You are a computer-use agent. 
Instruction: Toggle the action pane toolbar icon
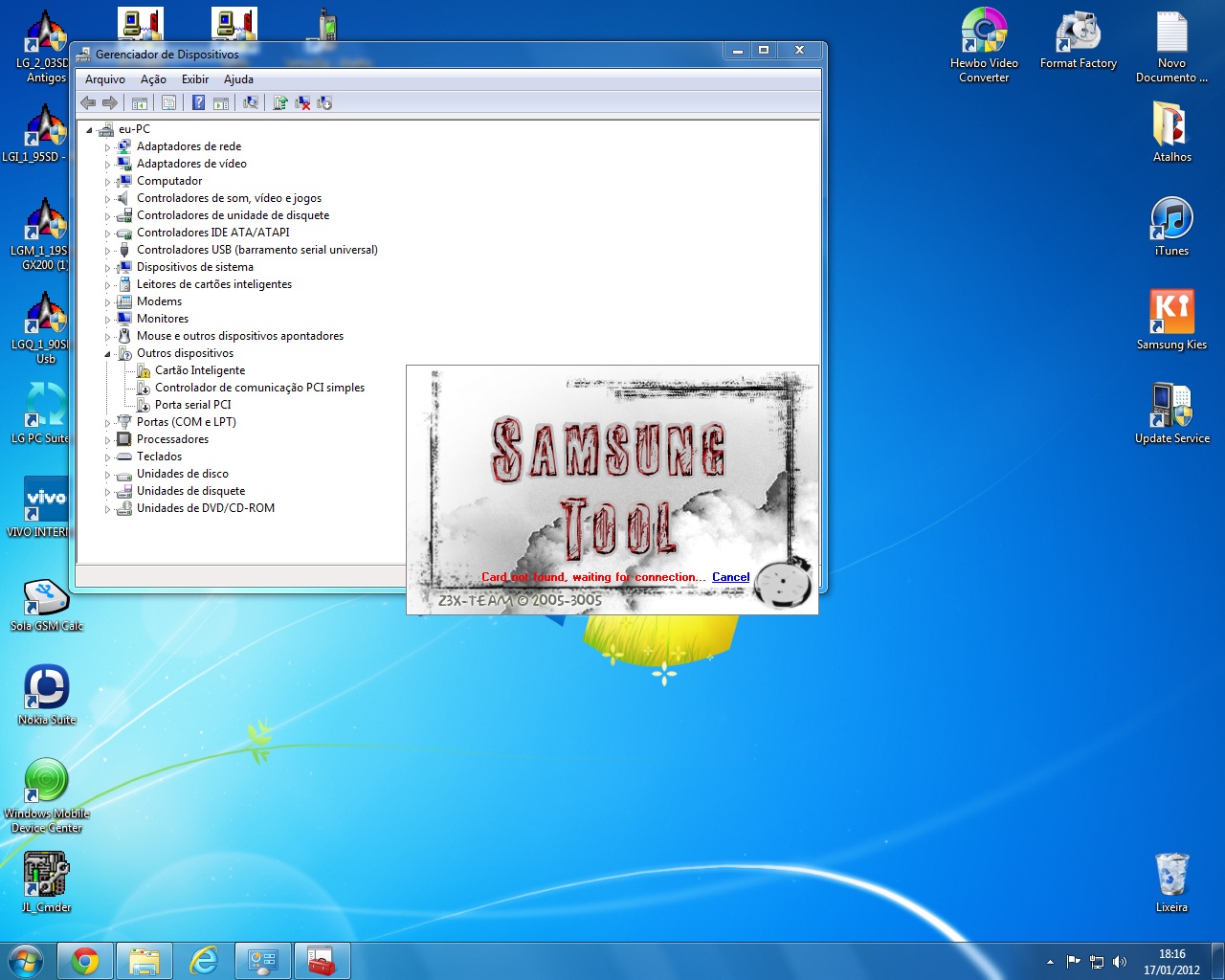pyautogui.click(x=221, y=102)
